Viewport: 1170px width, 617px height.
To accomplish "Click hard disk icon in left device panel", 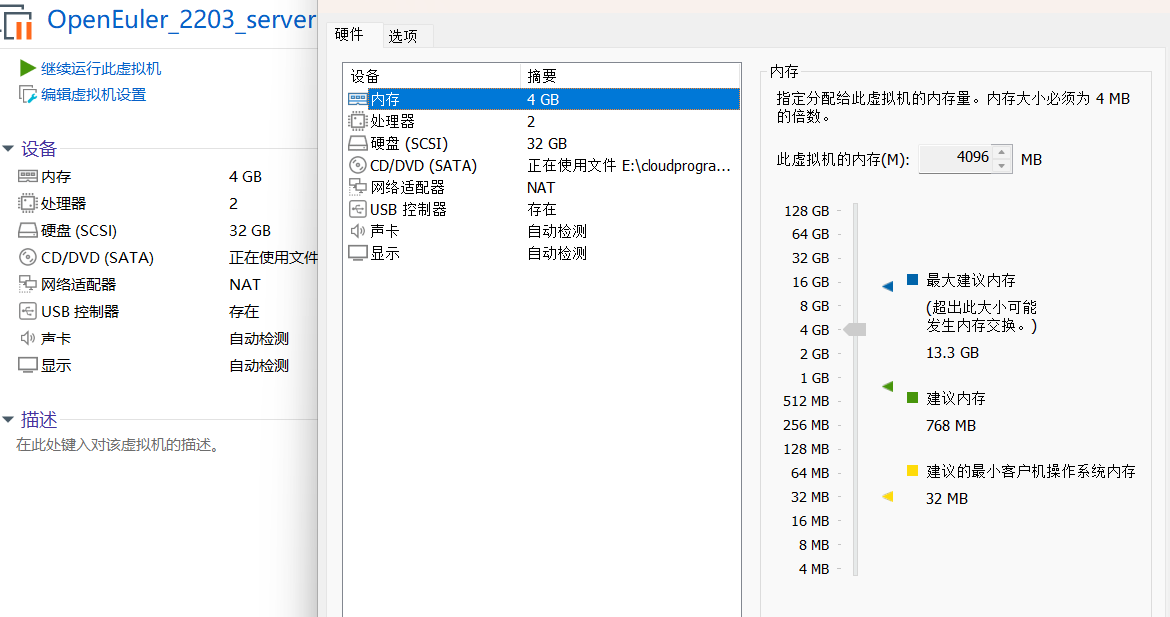I will [x=28, y=231].
